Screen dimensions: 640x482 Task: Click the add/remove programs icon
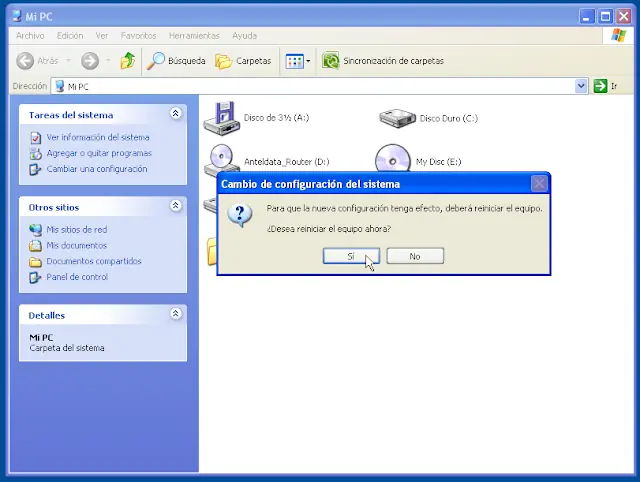(x=36, y=154)
